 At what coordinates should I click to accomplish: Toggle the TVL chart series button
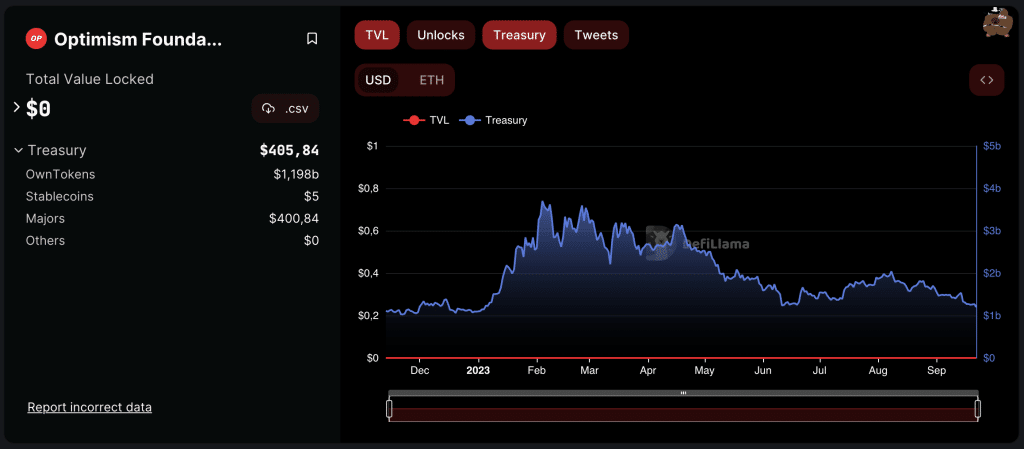377,35
